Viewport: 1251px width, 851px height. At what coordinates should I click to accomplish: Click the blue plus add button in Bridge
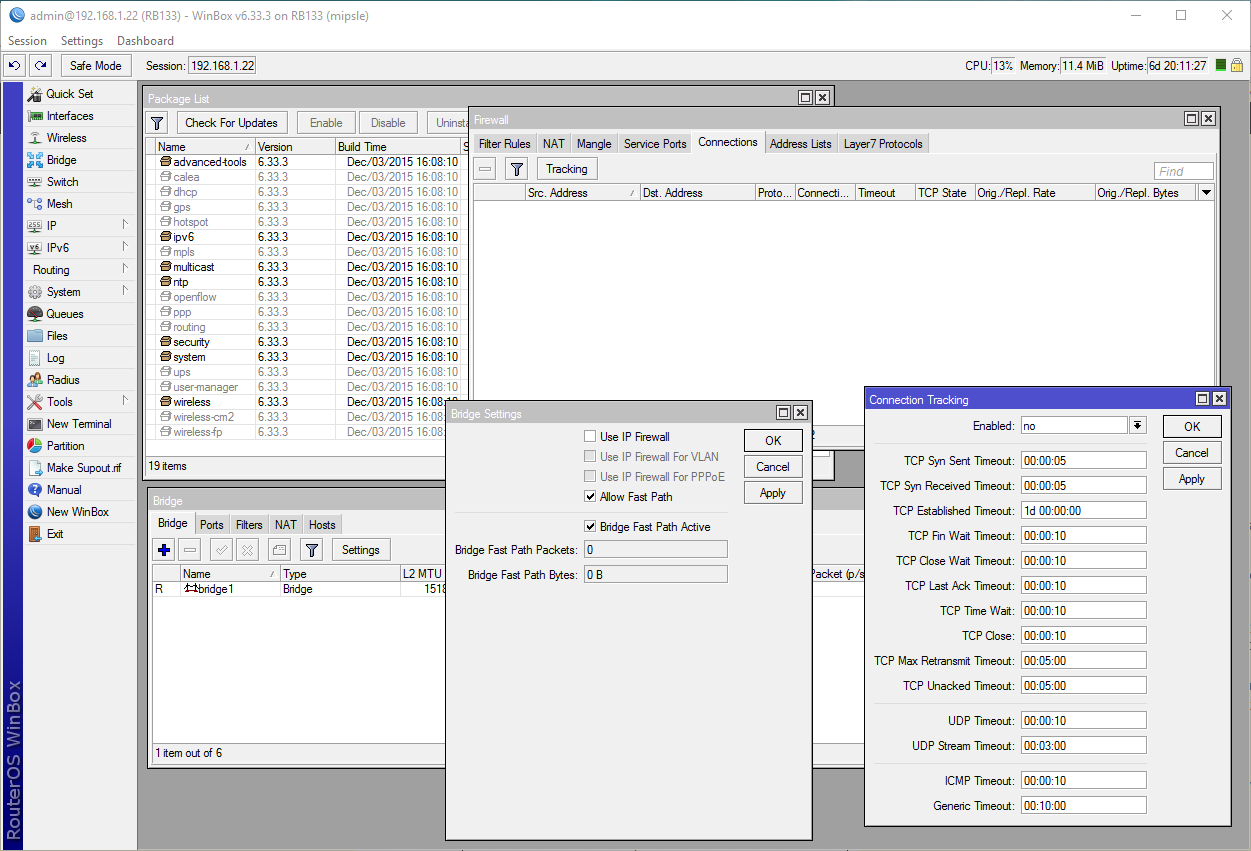coord(165,550)
